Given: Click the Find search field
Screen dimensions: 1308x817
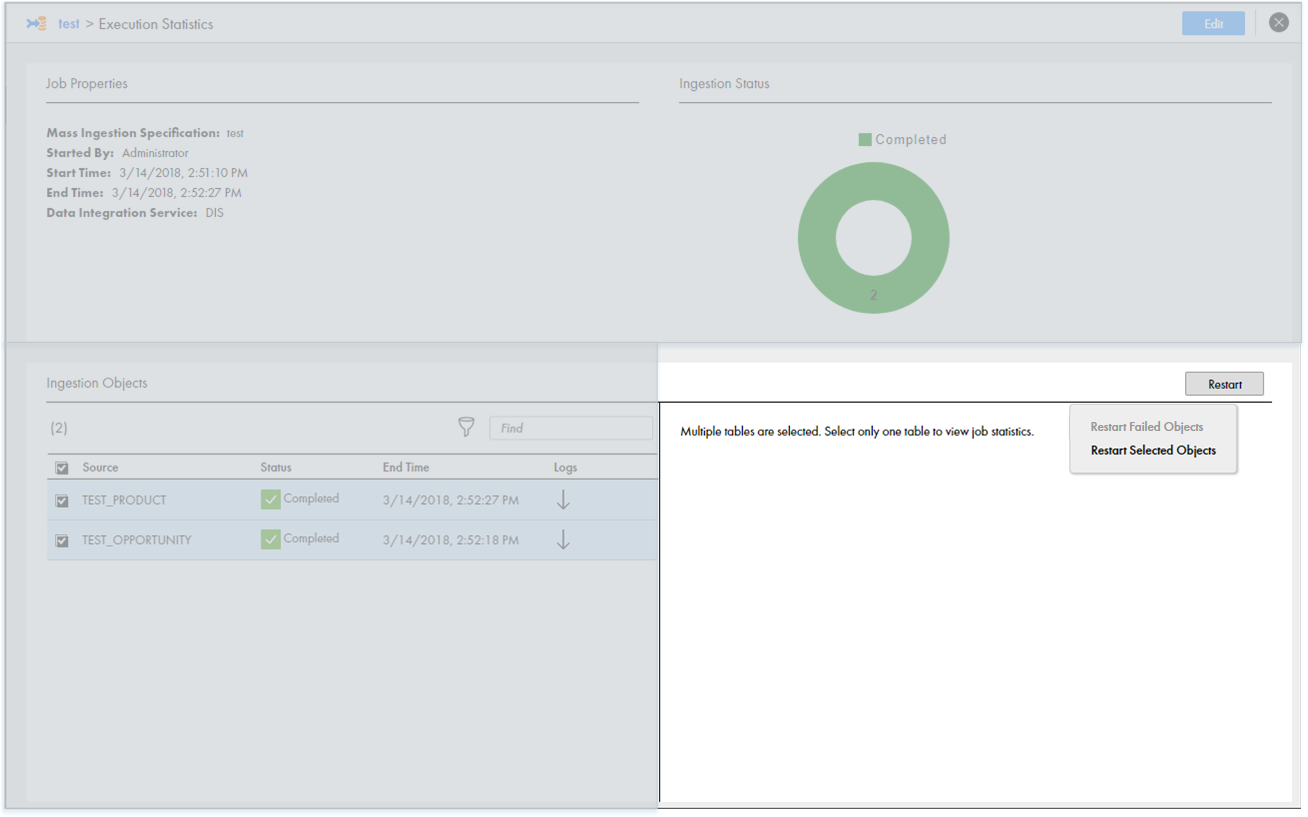Looking at the screenshot, I should (570, 428).
